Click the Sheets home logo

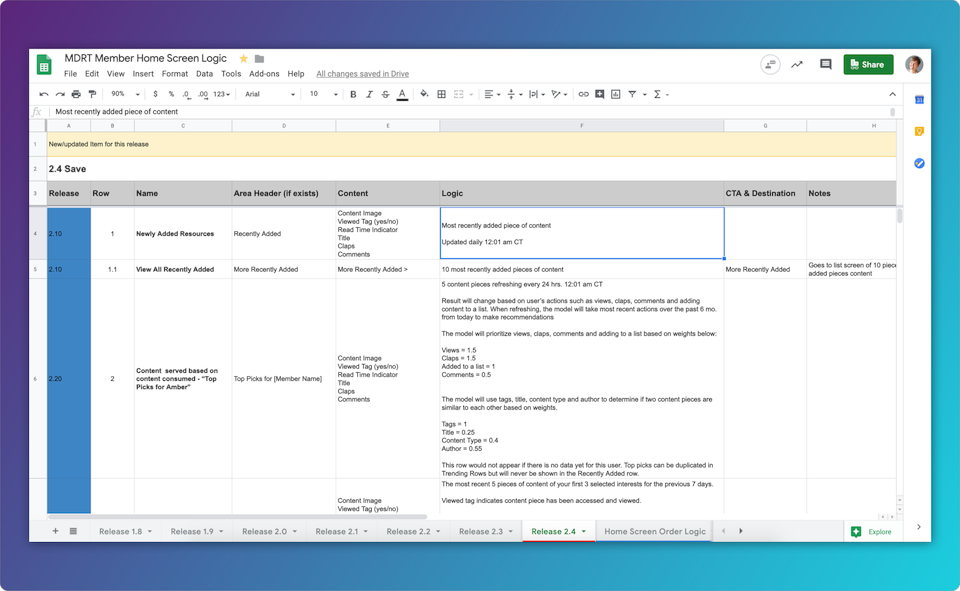point(44,64)
